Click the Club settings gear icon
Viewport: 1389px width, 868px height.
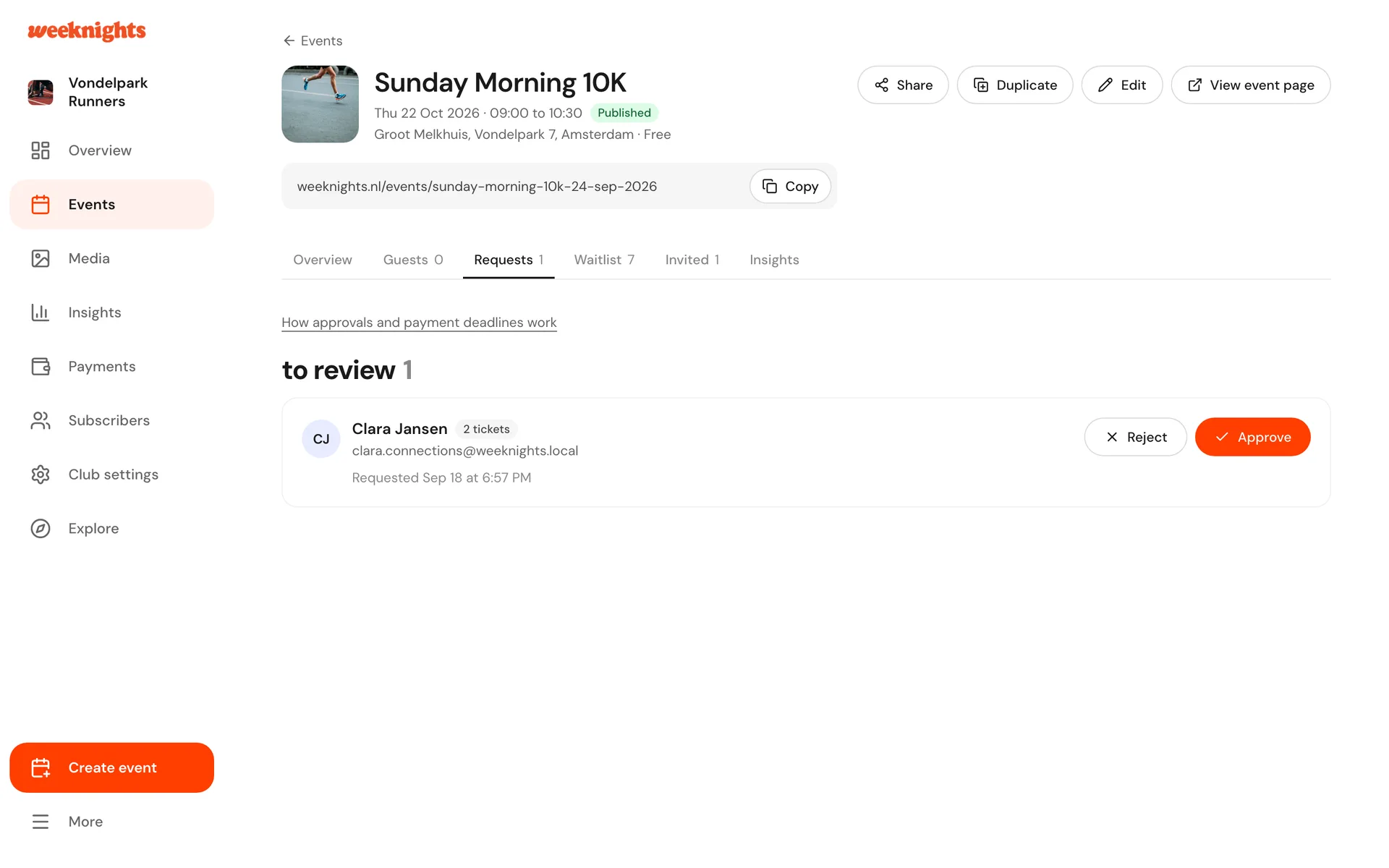(41, 475)
